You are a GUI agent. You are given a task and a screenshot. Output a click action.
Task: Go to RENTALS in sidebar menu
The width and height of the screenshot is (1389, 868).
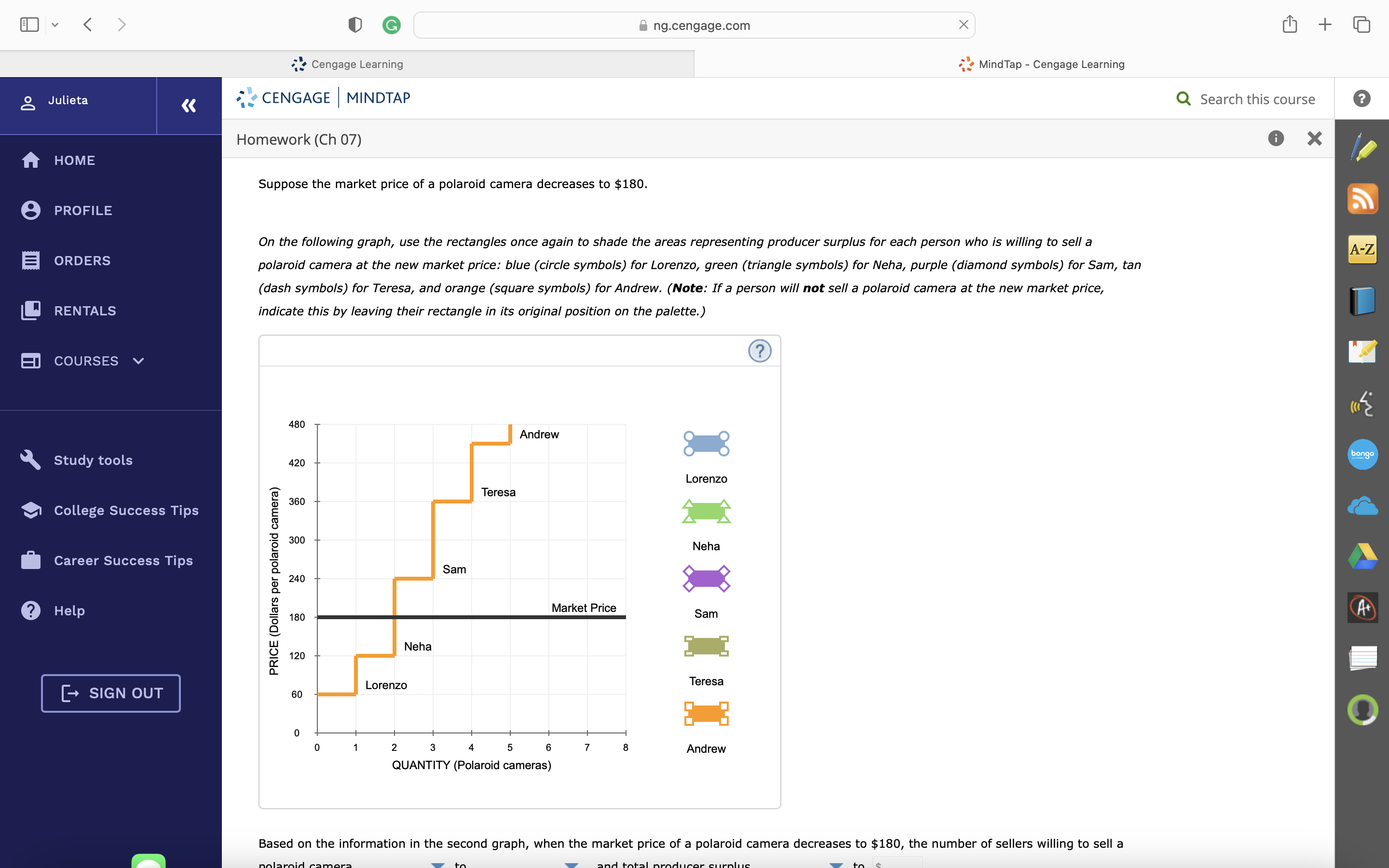click(85, 311)
